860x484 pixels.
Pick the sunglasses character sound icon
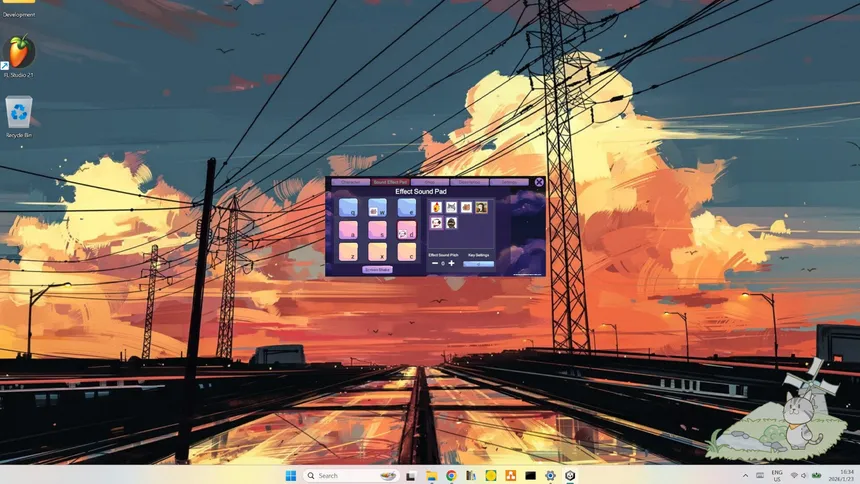point(451,223)
